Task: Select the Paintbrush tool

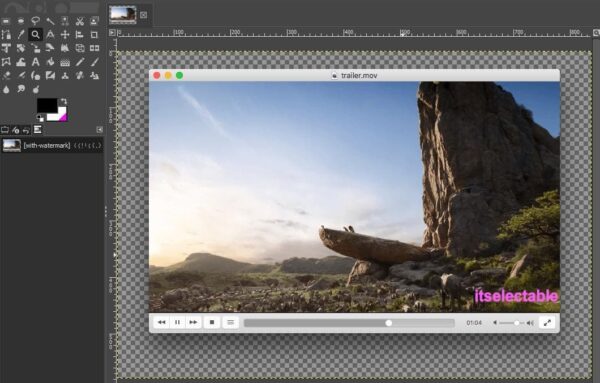Action: click(x=94, y=62)
